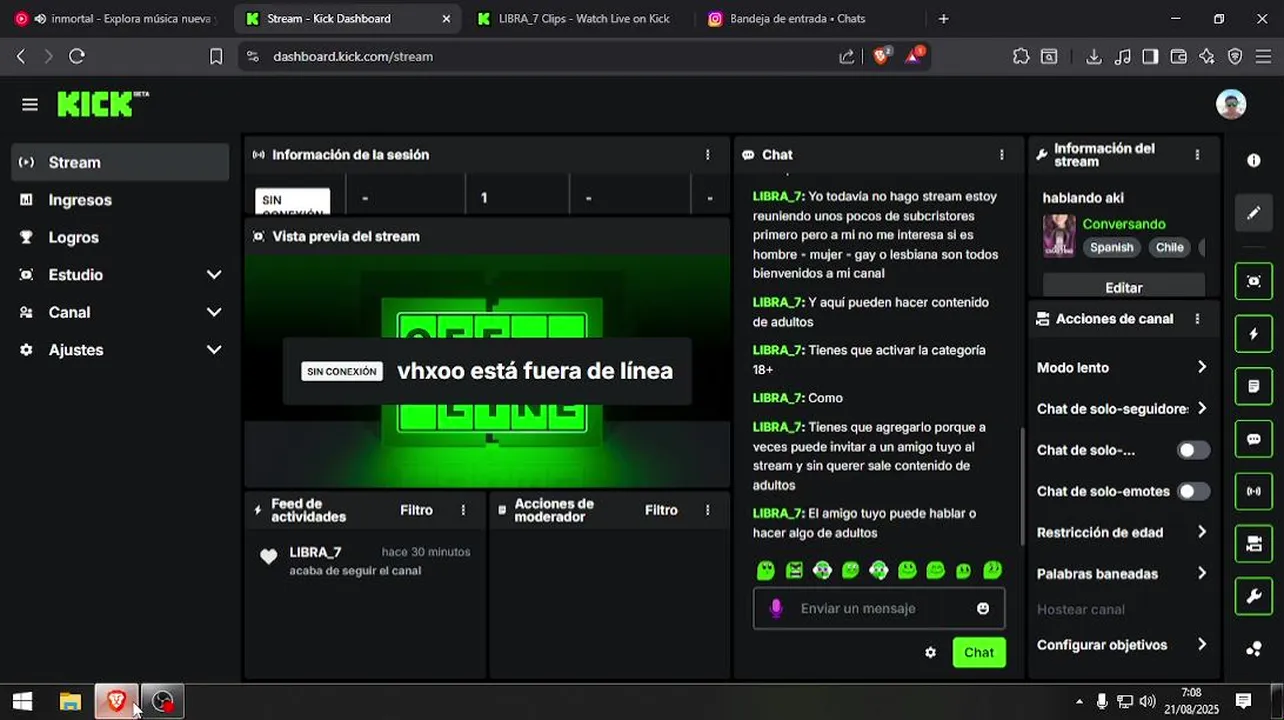Viewport: 1284px width, 720px height.
Task: Toggle channel actions camera icon in sidebar
Action: pos(1254,544)
